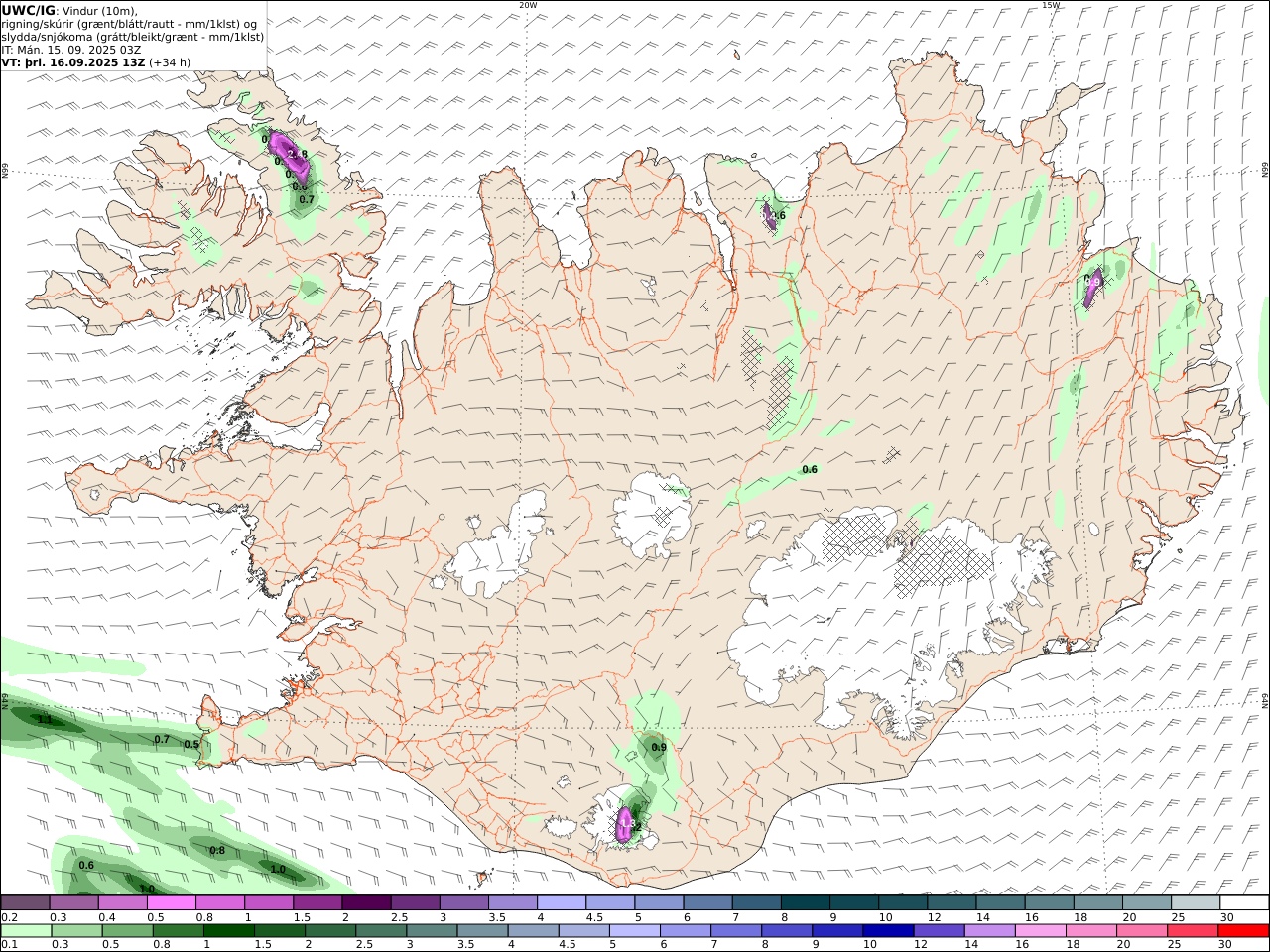Click the 'rigning/skúrir' legend description line

130,24
